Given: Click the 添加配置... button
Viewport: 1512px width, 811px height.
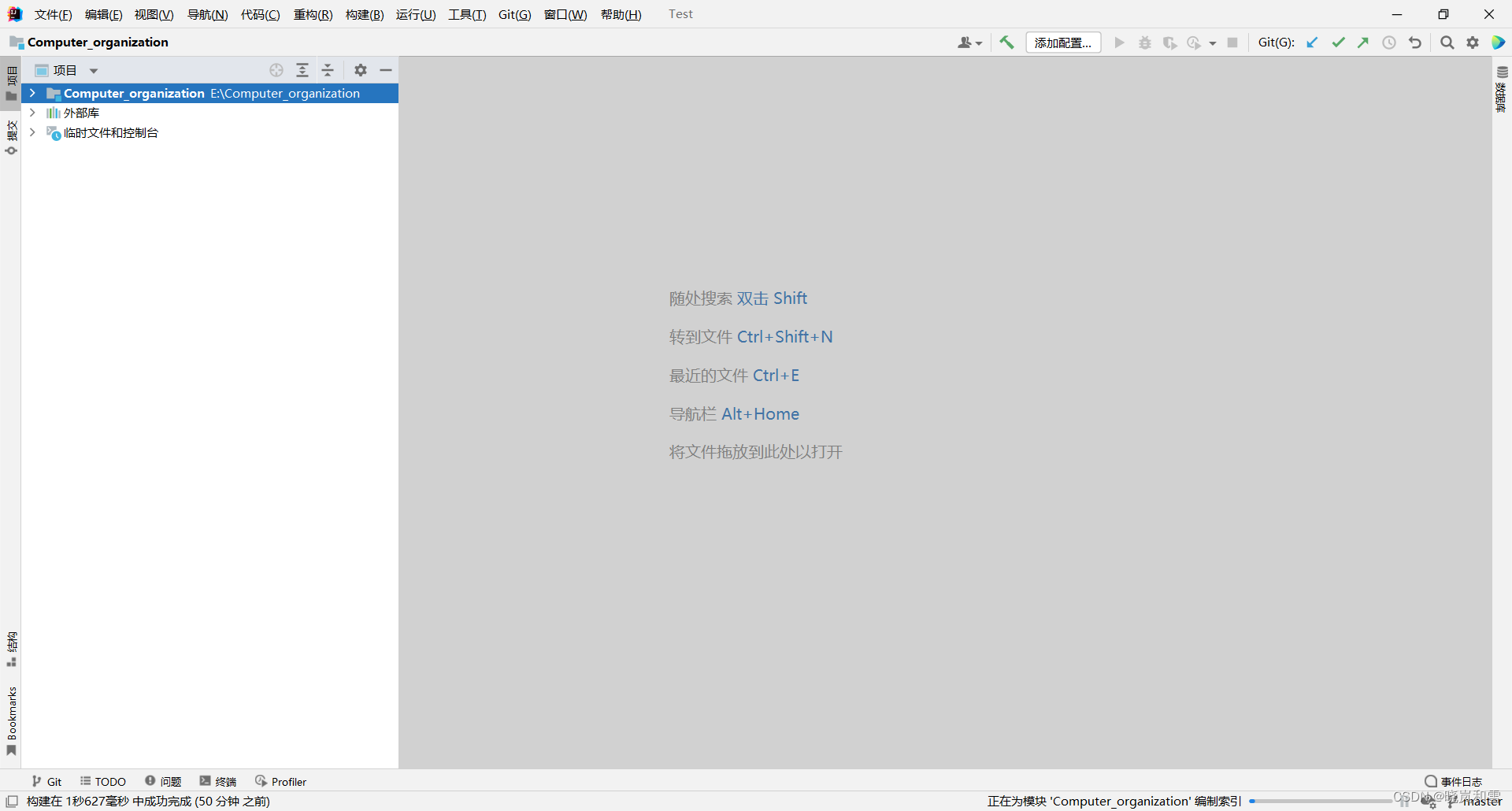Looking at the screenshot, I should [1063, 43].
